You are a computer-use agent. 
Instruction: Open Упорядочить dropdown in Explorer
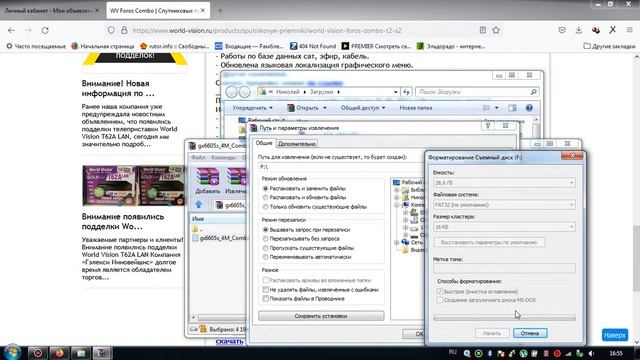[252, 108]
